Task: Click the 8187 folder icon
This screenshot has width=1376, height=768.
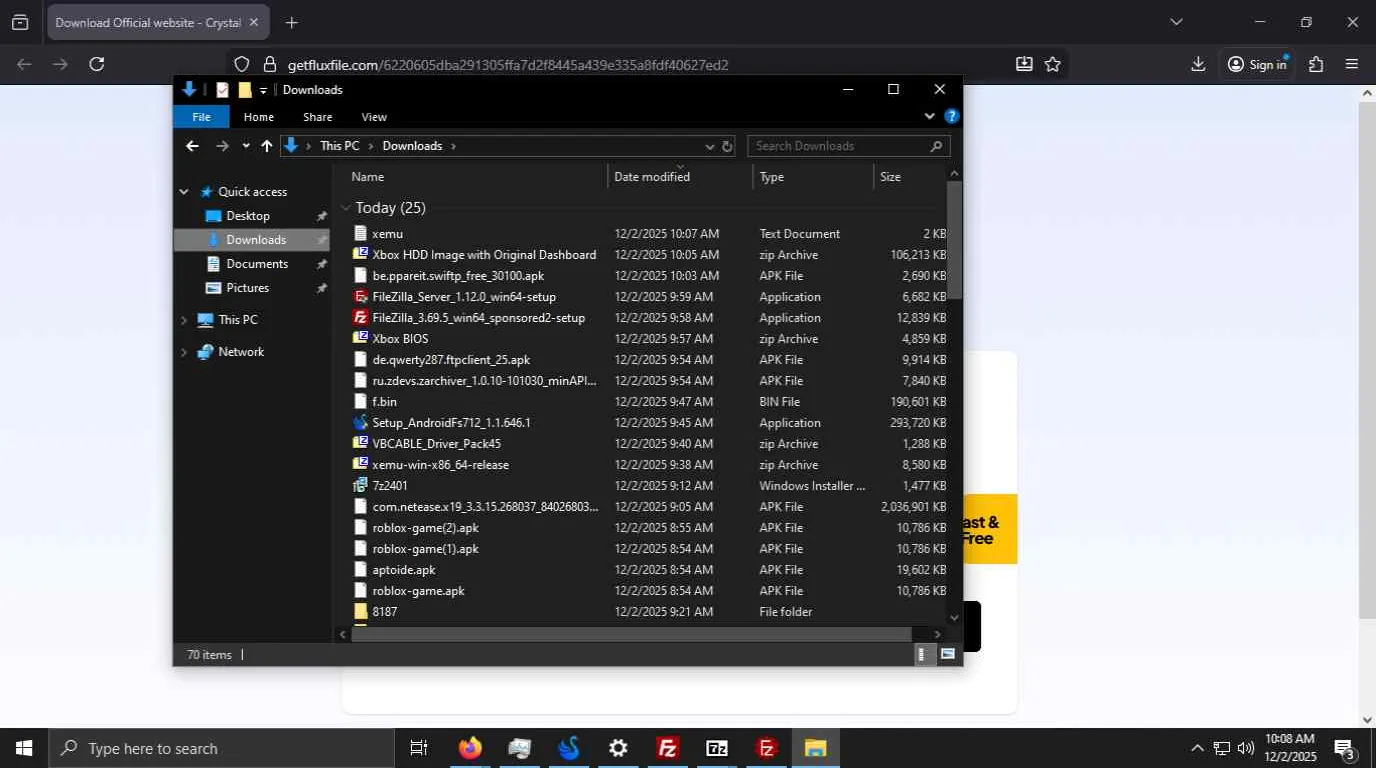Action: 361,611
